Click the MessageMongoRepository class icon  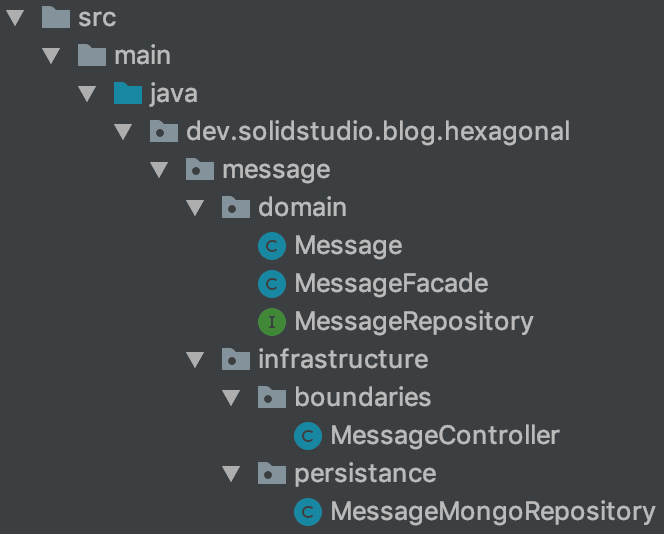click(x=308, y=512)
